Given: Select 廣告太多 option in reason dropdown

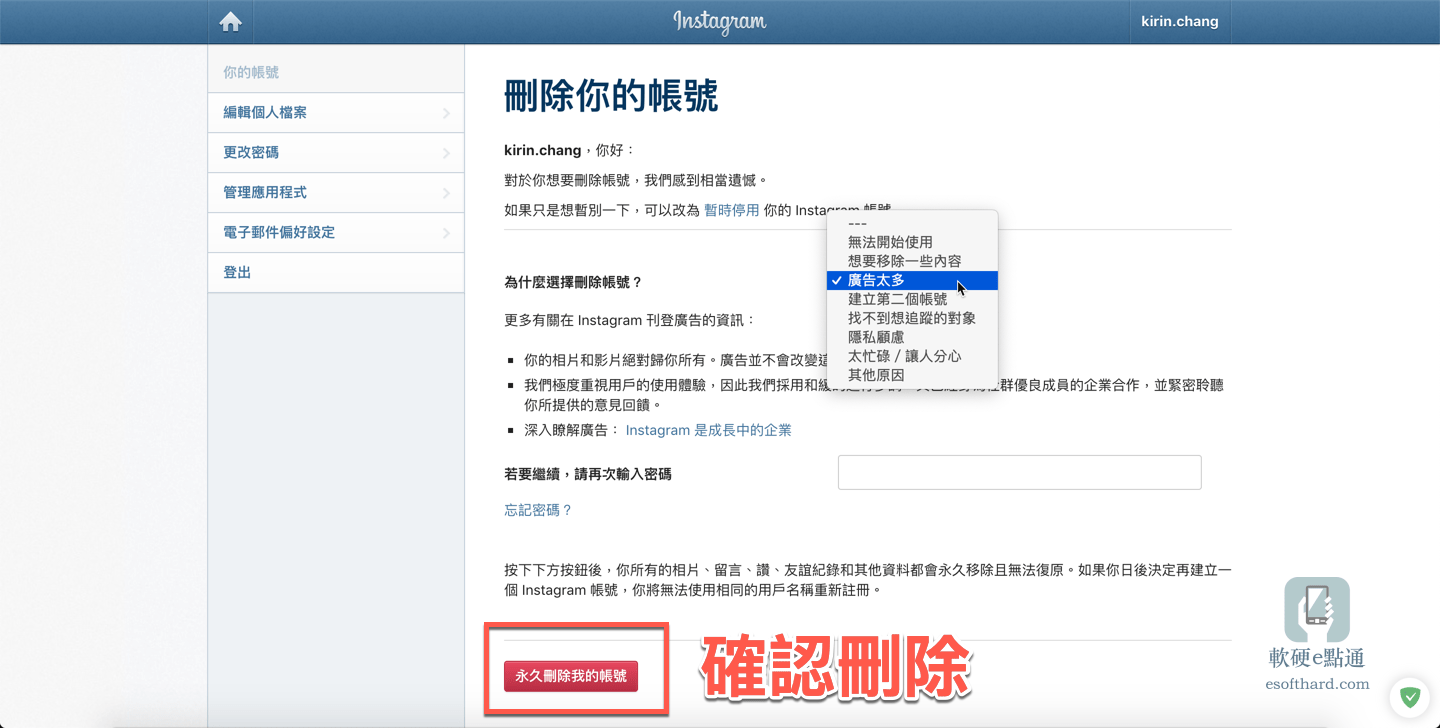Looking at the screenshot, I should coord(912,280).
